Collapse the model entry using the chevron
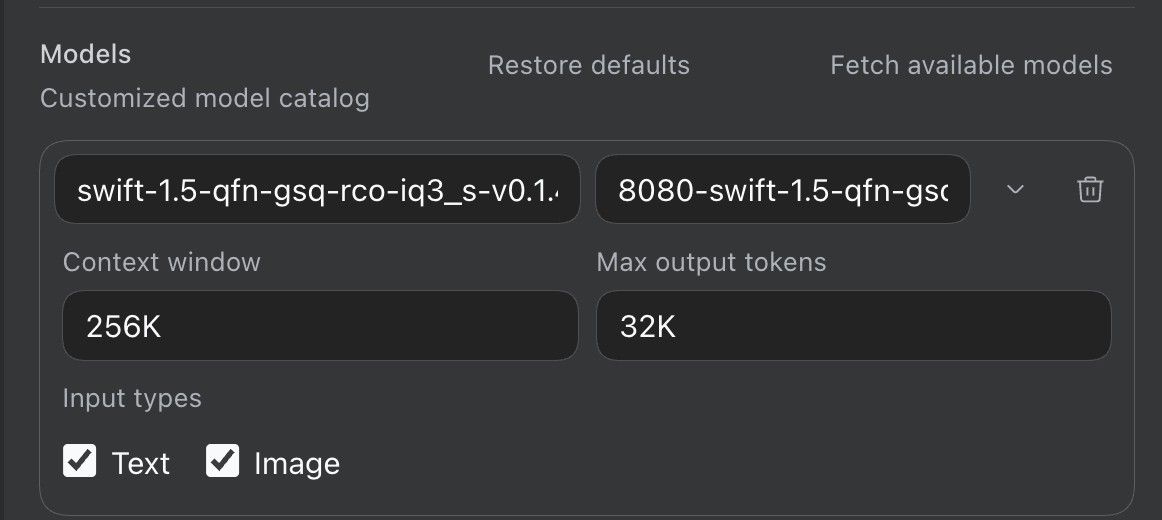 coord(1015,190)
